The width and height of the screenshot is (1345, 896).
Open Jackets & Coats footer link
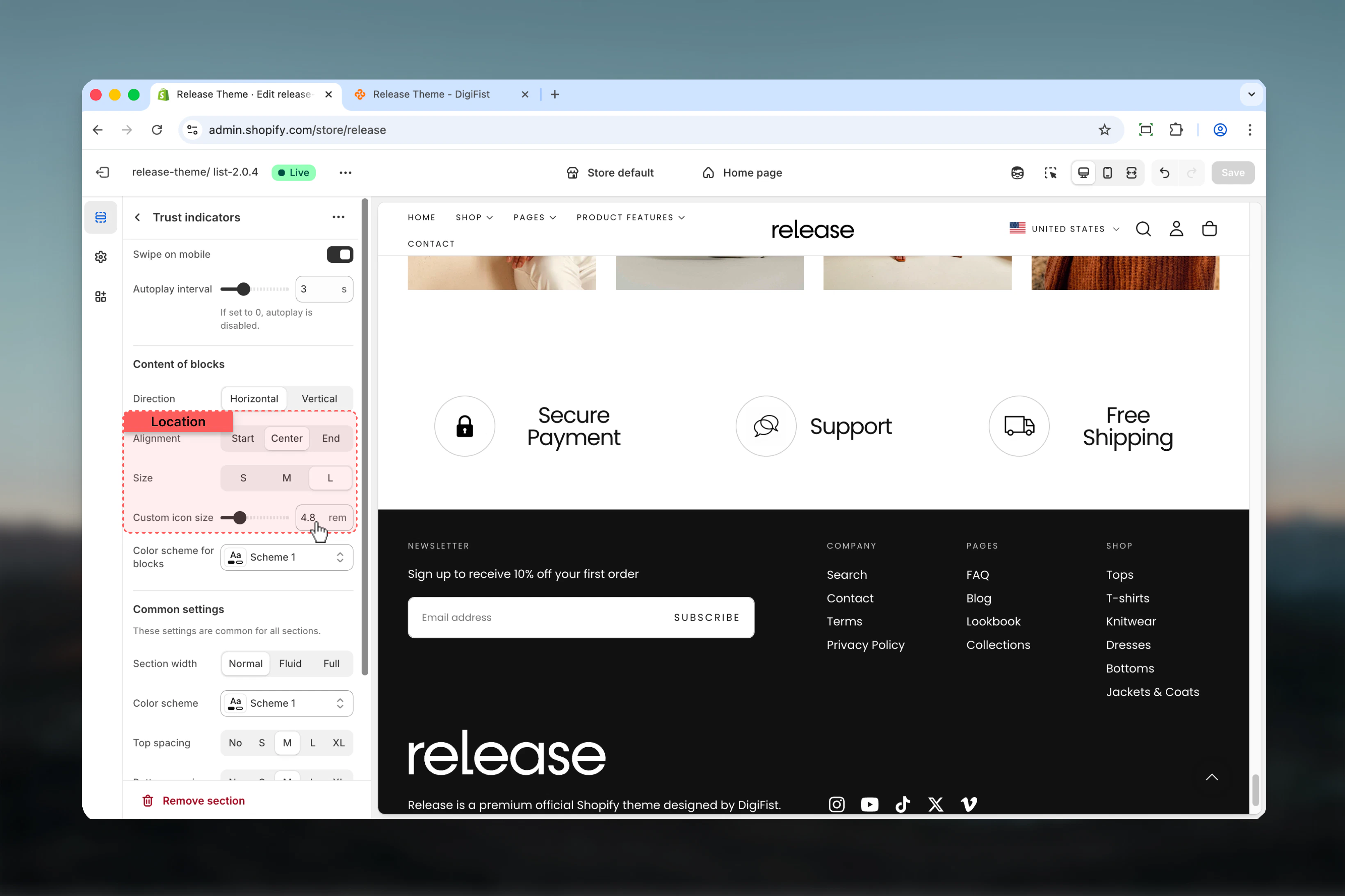[1152, 691]
